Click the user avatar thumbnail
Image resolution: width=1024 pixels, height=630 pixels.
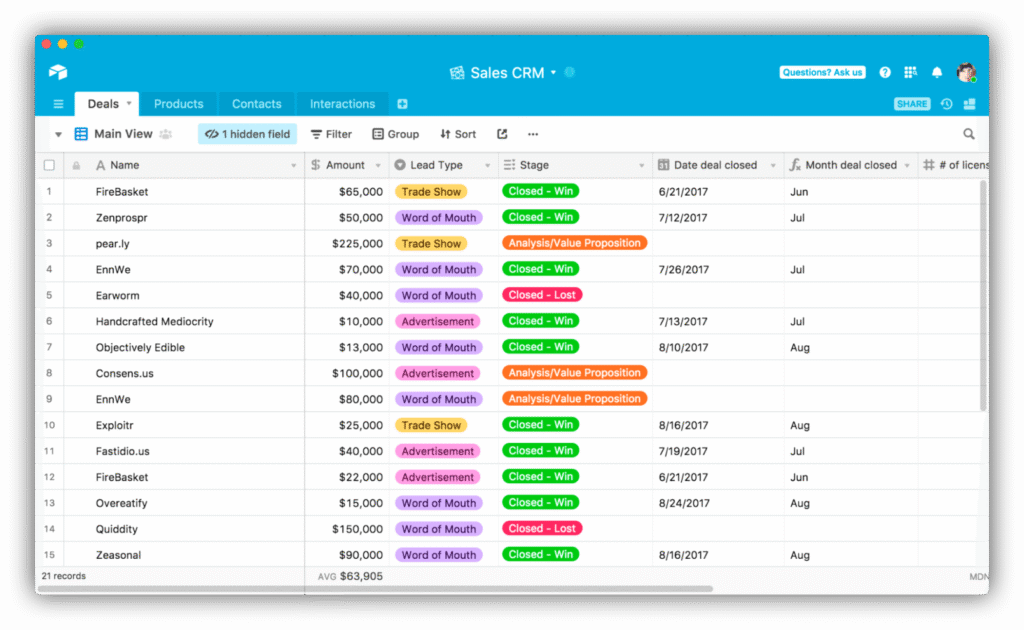(965, 72)
